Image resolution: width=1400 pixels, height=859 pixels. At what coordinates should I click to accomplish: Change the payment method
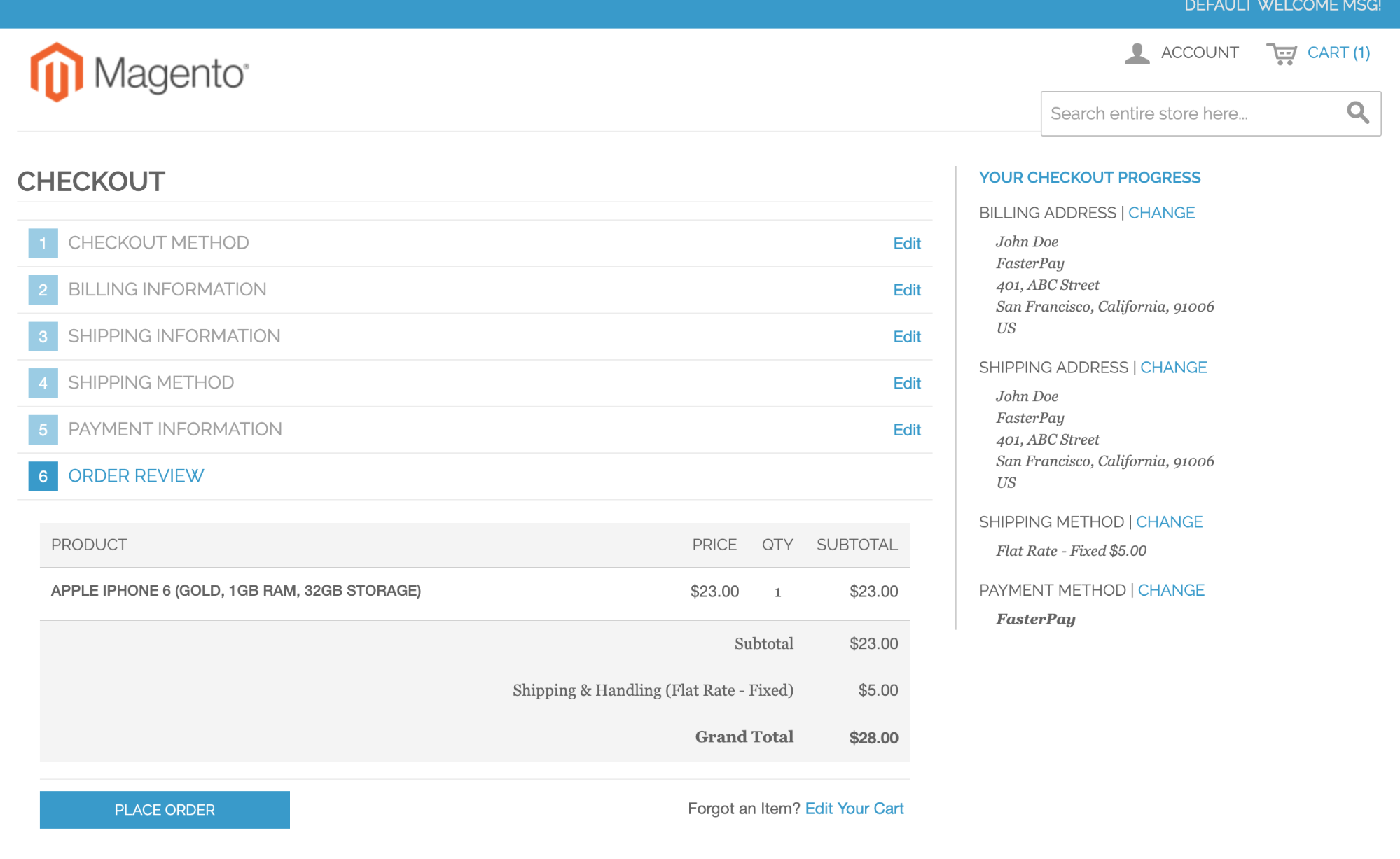tap(1171, 590)
